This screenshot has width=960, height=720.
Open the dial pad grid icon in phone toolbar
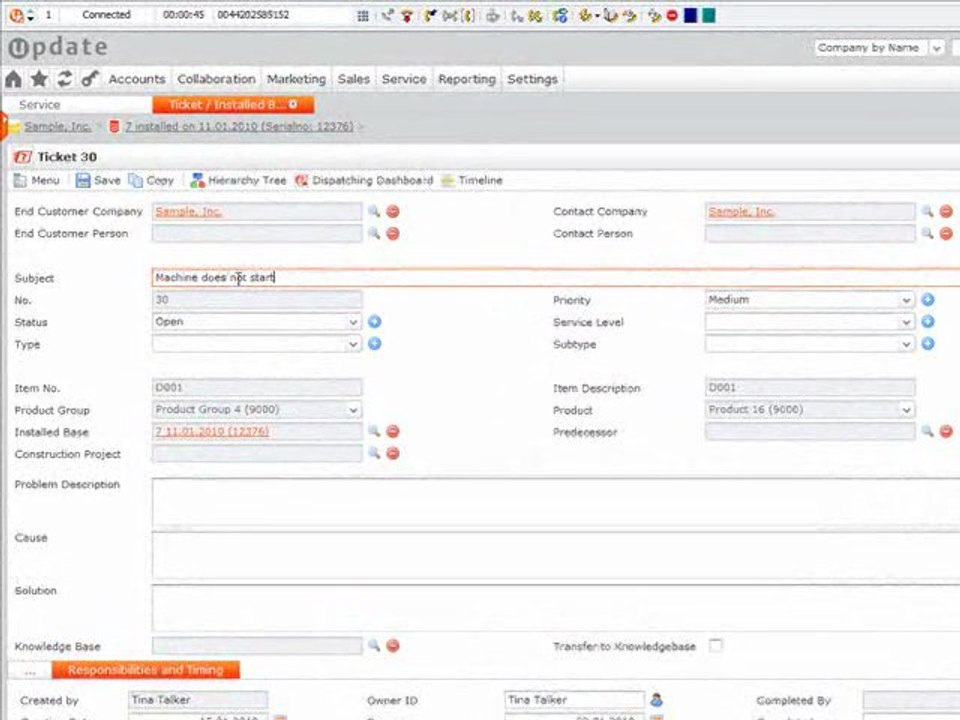tap(363, 15)
